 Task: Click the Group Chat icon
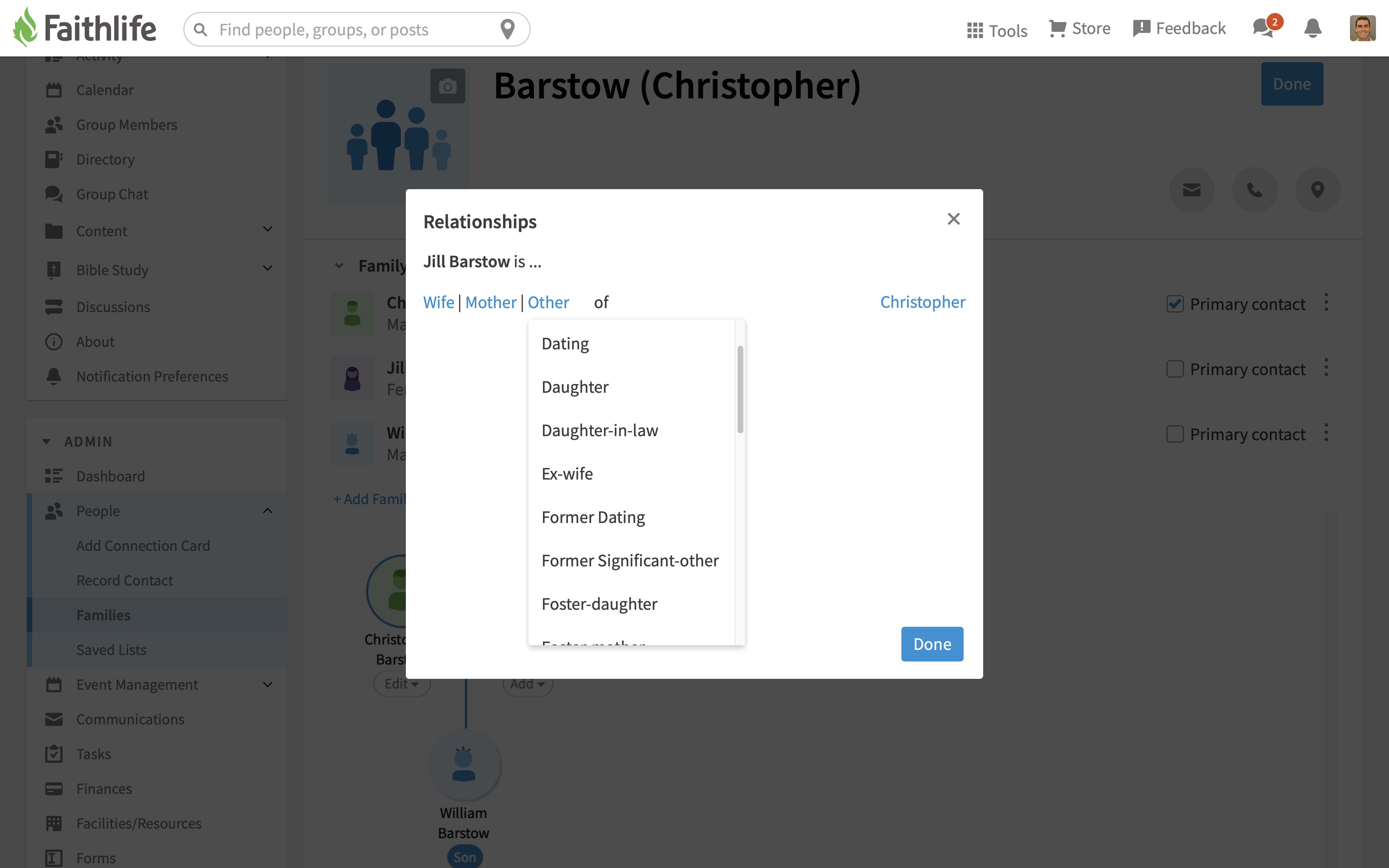[54, 194]
